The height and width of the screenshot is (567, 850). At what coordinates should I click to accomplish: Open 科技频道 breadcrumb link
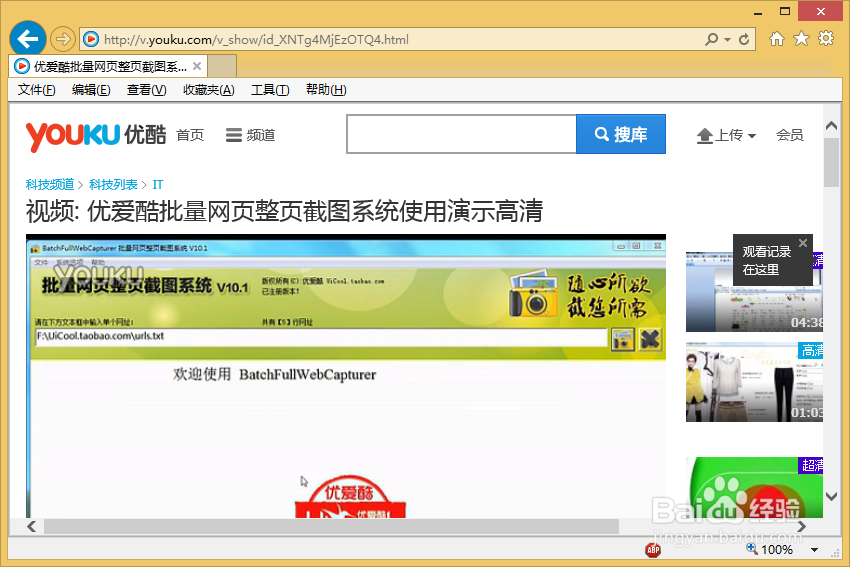50,184
